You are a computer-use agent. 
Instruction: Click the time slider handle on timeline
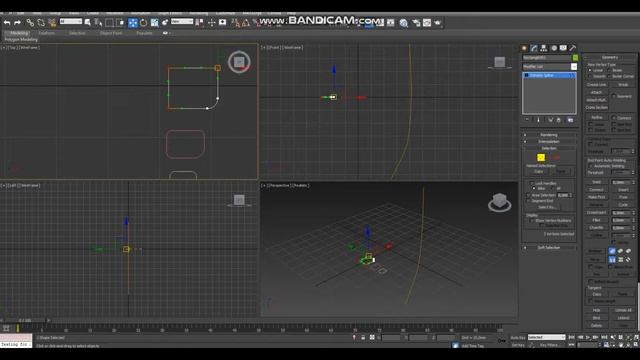[18, 328]
